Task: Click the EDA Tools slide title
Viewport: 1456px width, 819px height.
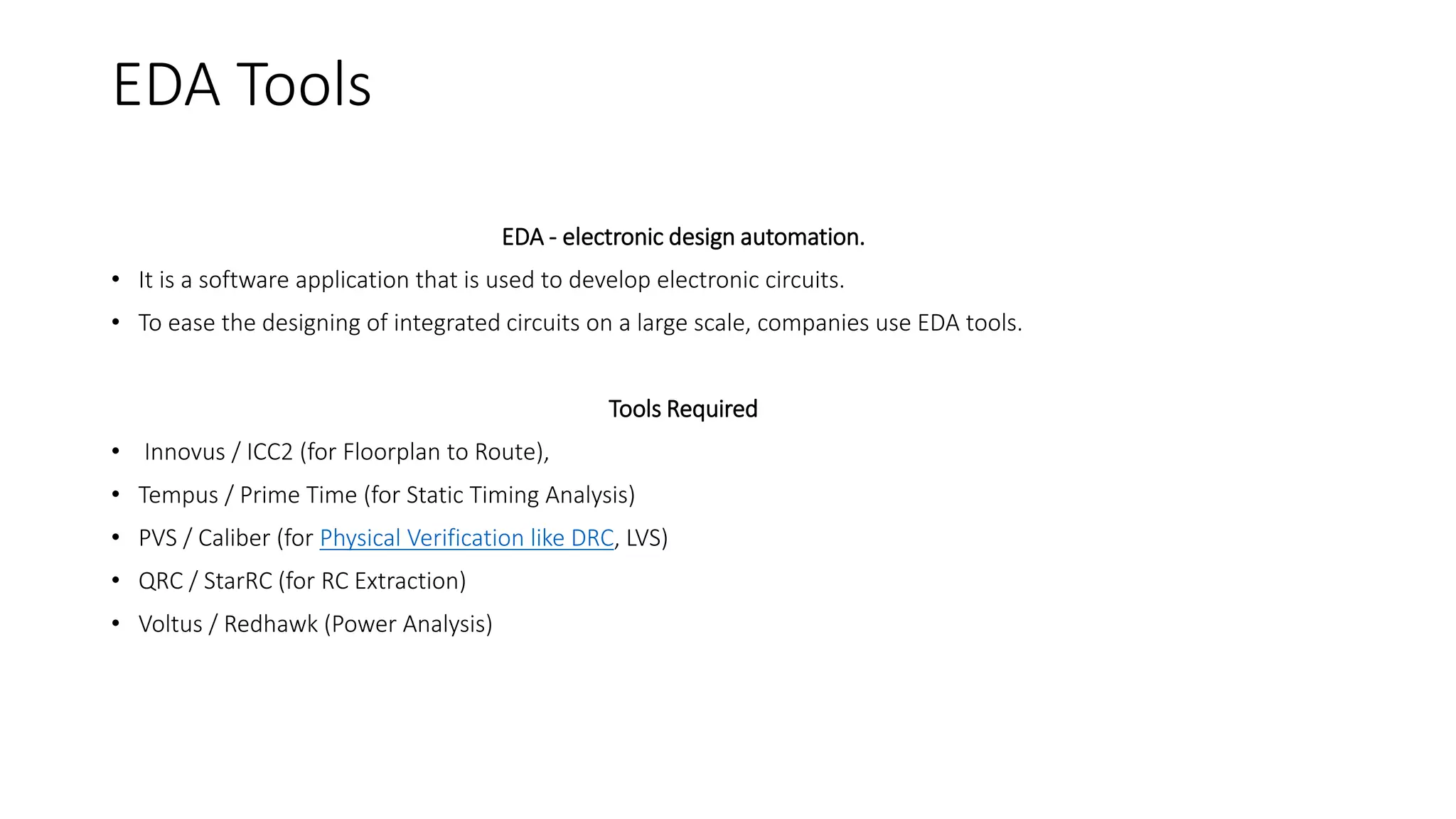Action: 242,85
